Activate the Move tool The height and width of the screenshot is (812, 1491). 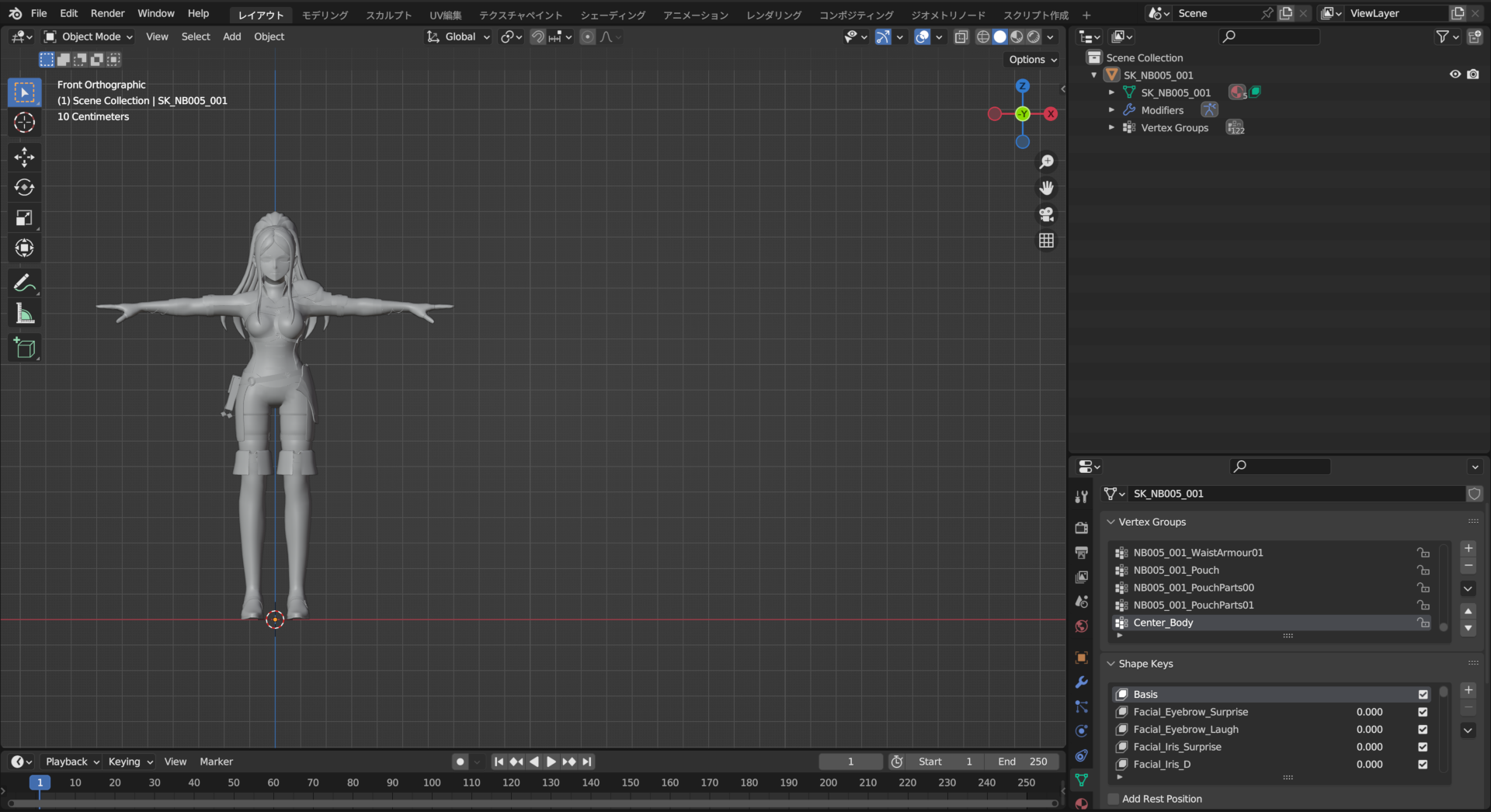[25, 157]
